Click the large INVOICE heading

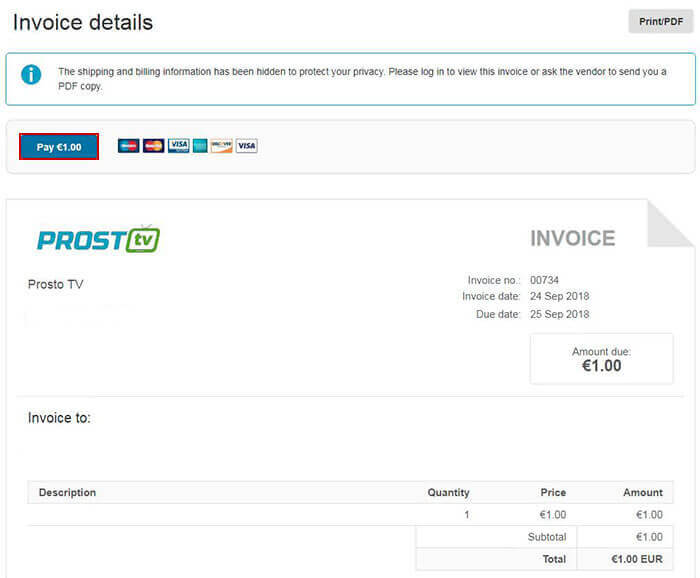[x=573, y=238]
